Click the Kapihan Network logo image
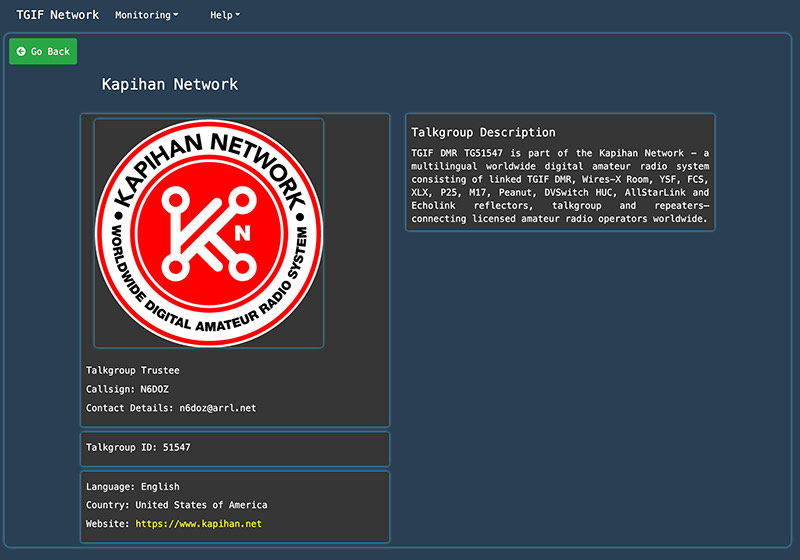 click(x=209, y=233)
